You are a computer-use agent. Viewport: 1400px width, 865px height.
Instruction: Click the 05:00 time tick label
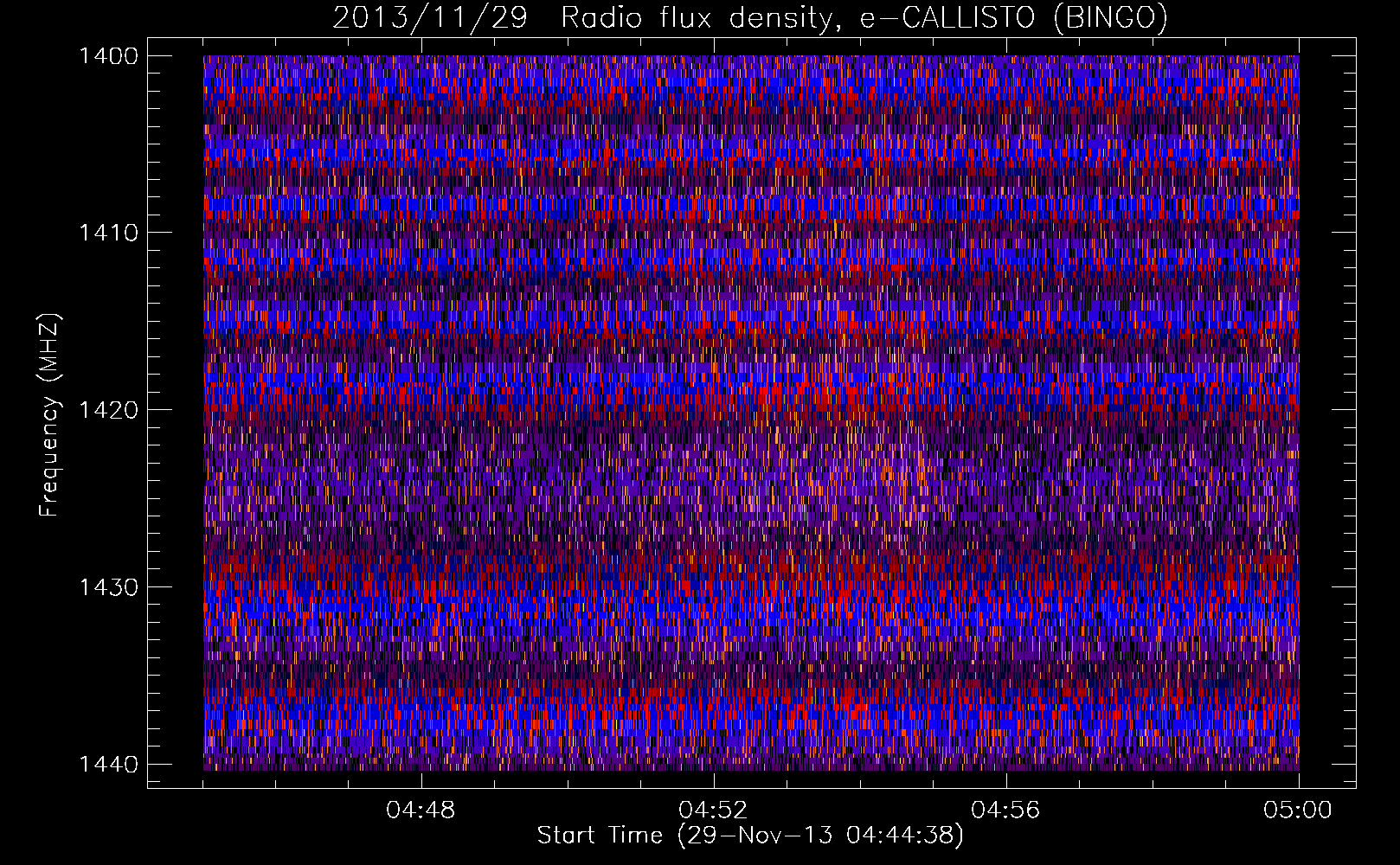(1298, 811)
